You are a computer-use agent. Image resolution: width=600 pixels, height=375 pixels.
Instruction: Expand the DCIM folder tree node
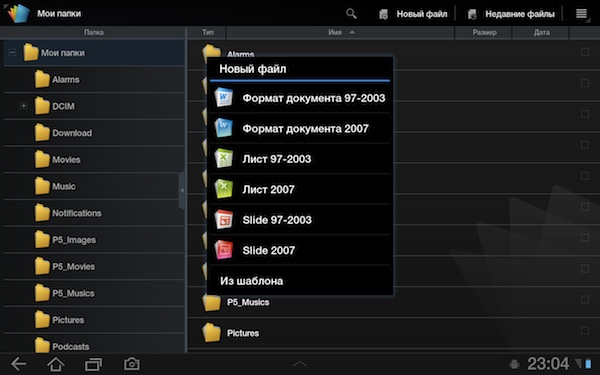23,105
